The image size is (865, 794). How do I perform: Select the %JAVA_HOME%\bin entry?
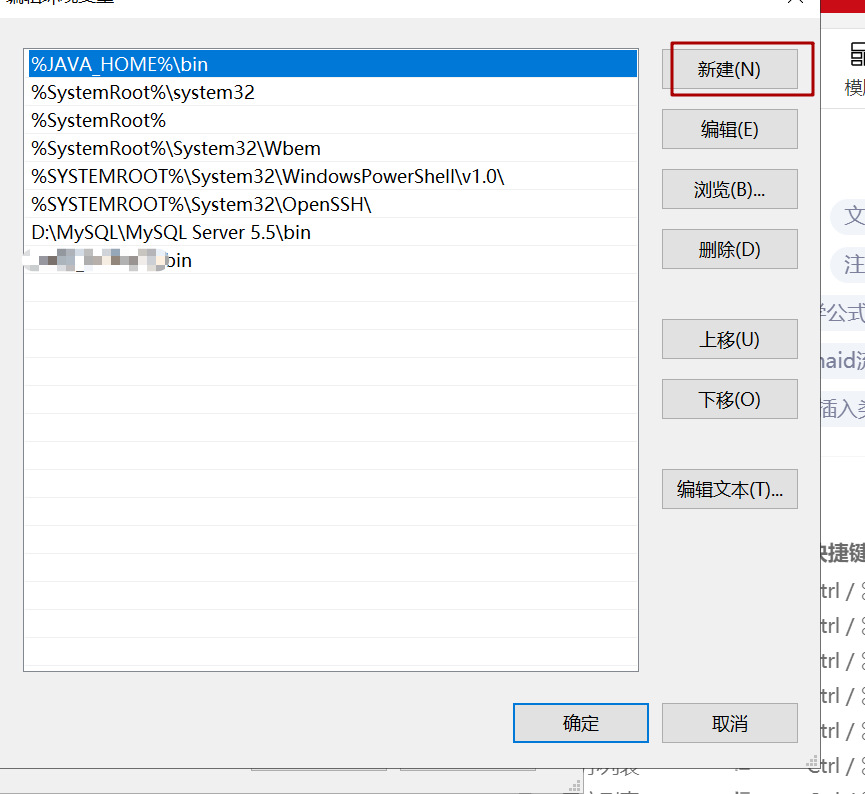pyautogui.click(x=331, y=64)
